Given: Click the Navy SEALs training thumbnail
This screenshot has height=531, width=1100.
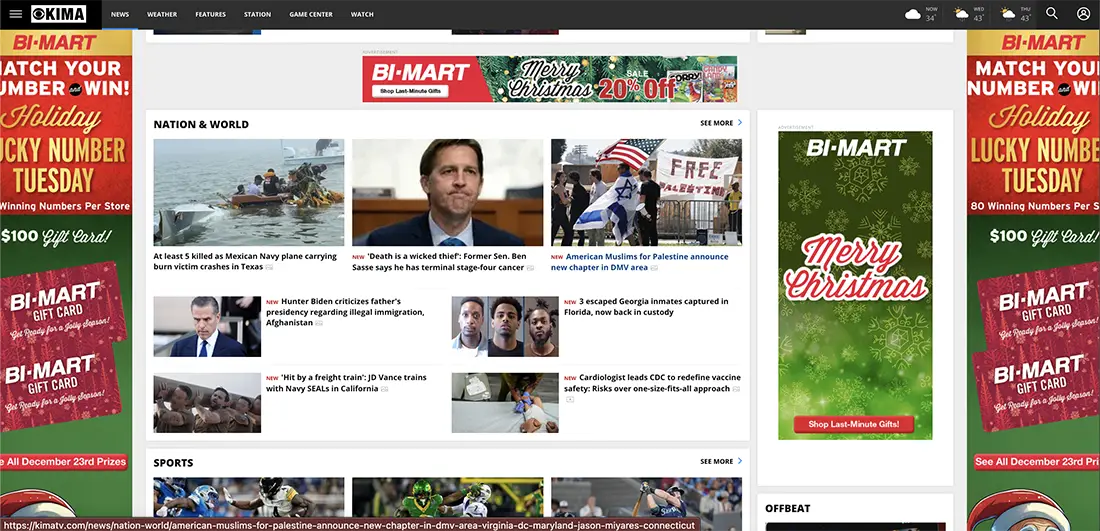Looking at the screenshot, I should click(207, 403).
